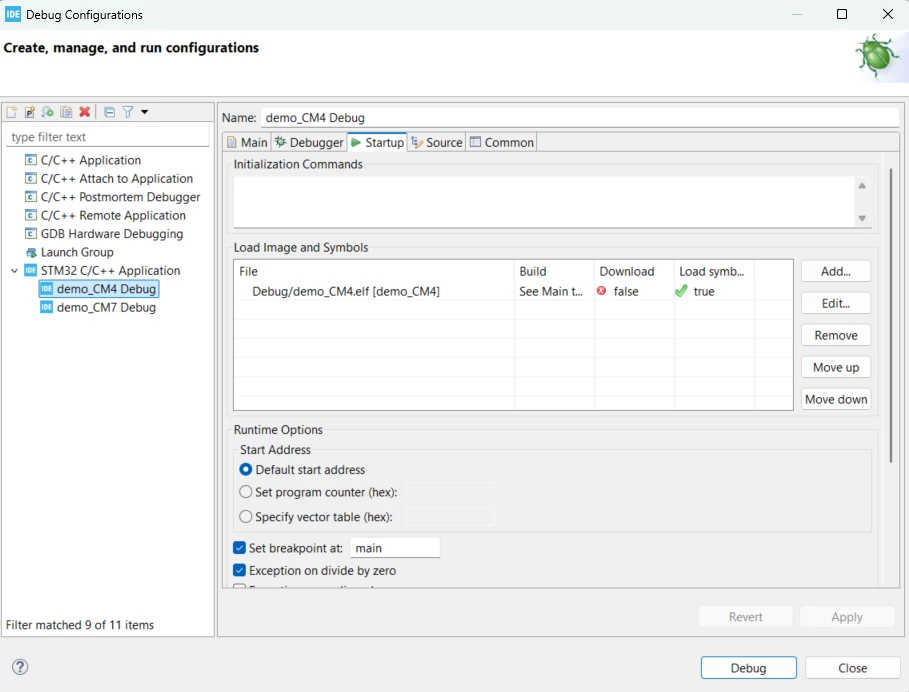Click the configuration Name field
Screen dimensions: 909x692
click(x=580, y=118)
